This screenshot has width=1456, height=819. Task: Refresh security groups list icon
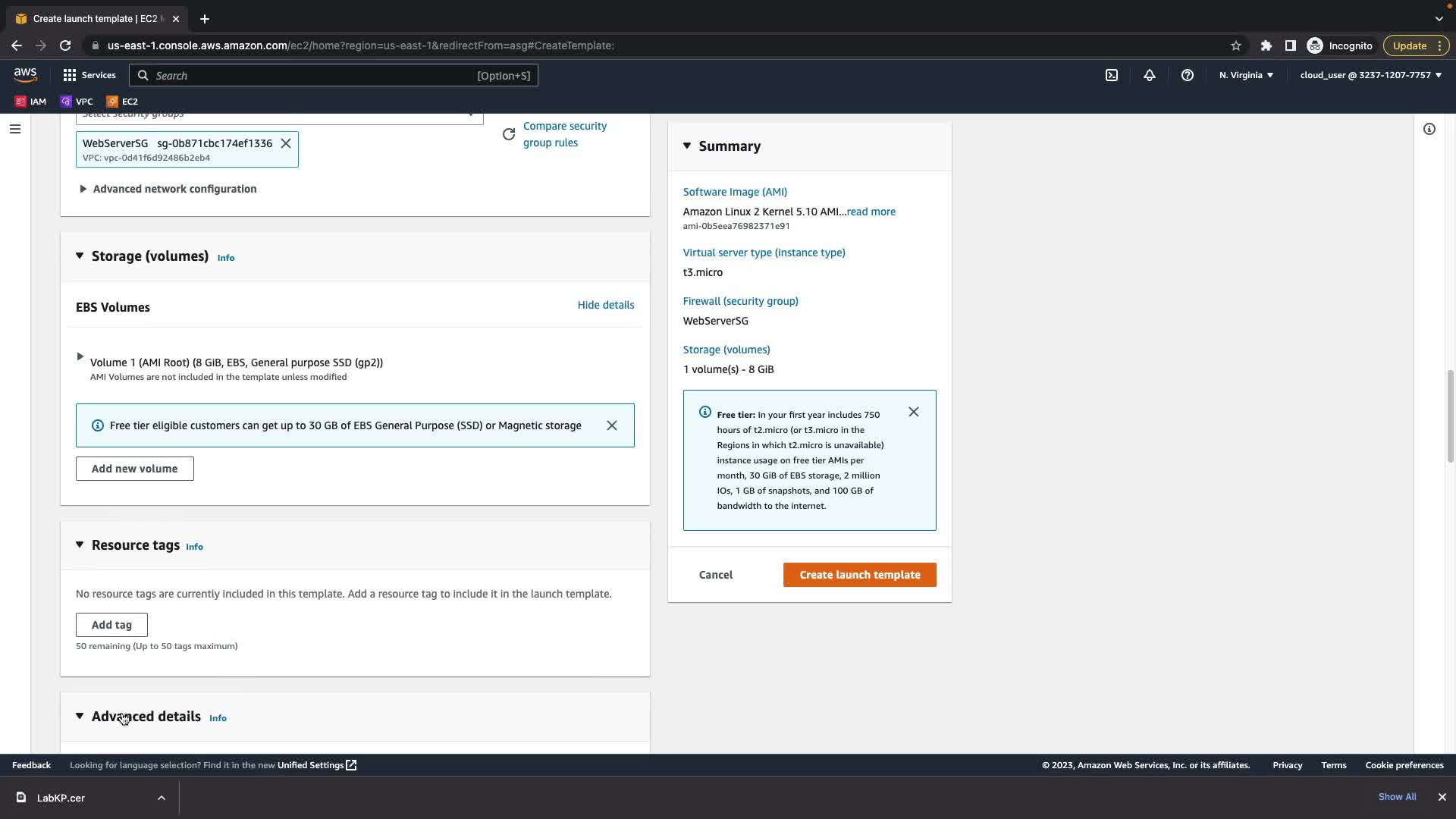pos(509,134)
